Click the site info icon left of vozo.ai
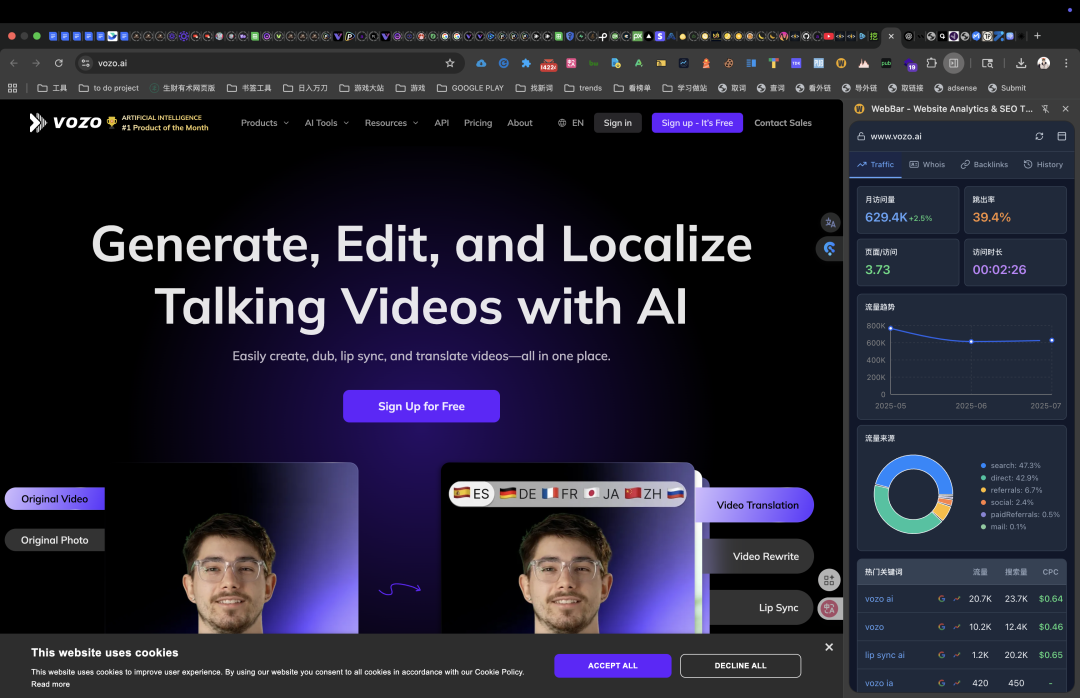This screenshot has width=1080, height=698. pyautogui.click(x=85, y=63)
